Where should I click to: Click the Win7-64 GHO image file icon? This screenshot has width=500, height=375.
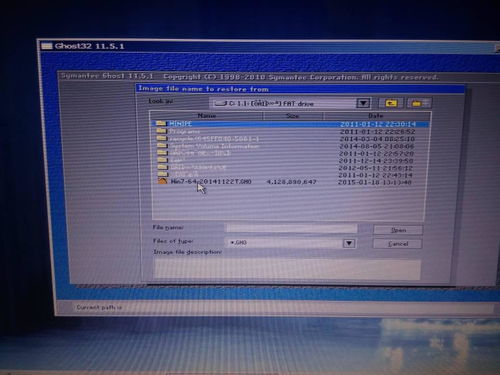pyautogui.click(x=162, y=181)
